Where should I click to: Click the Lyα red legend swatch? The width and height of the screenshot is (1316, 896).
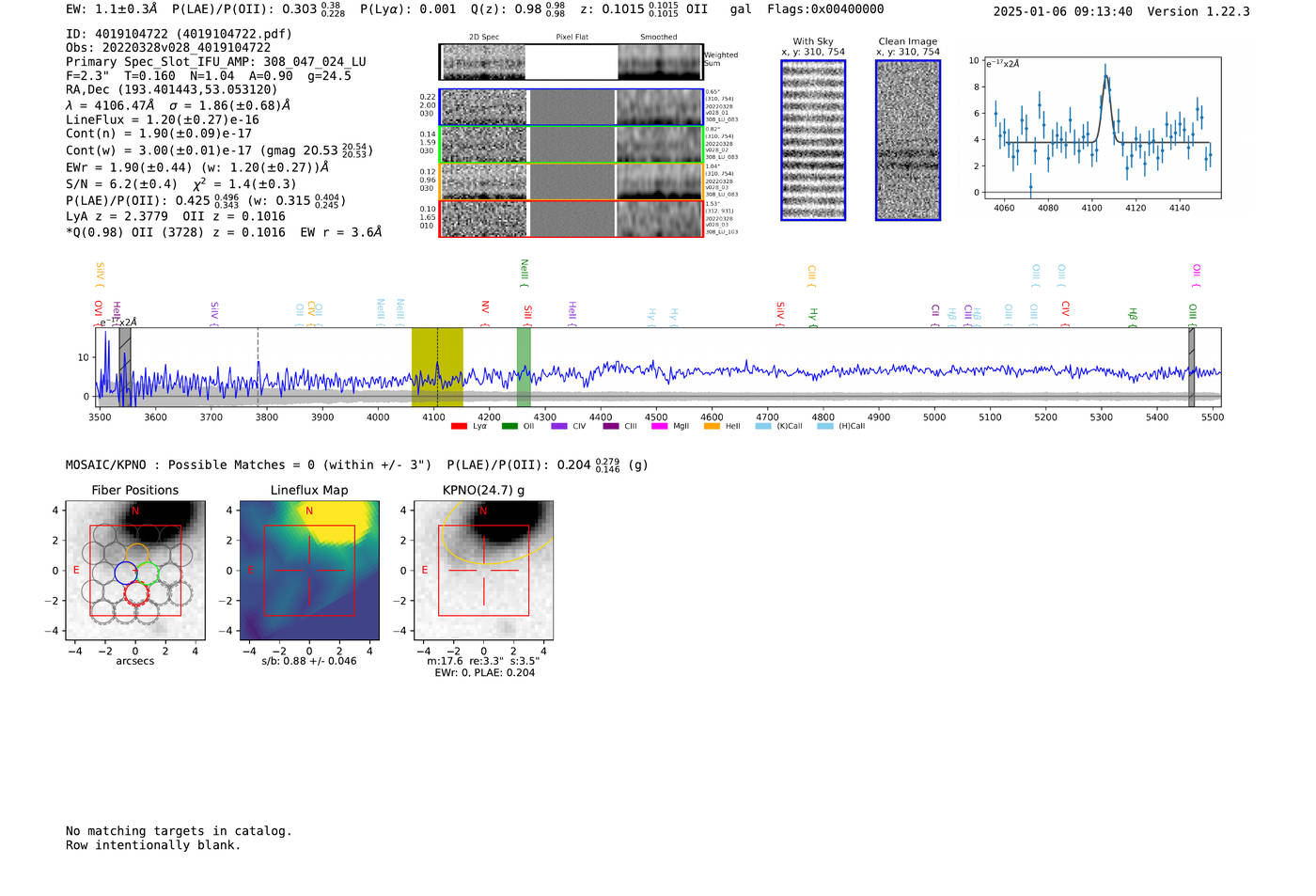pos(459,426)
